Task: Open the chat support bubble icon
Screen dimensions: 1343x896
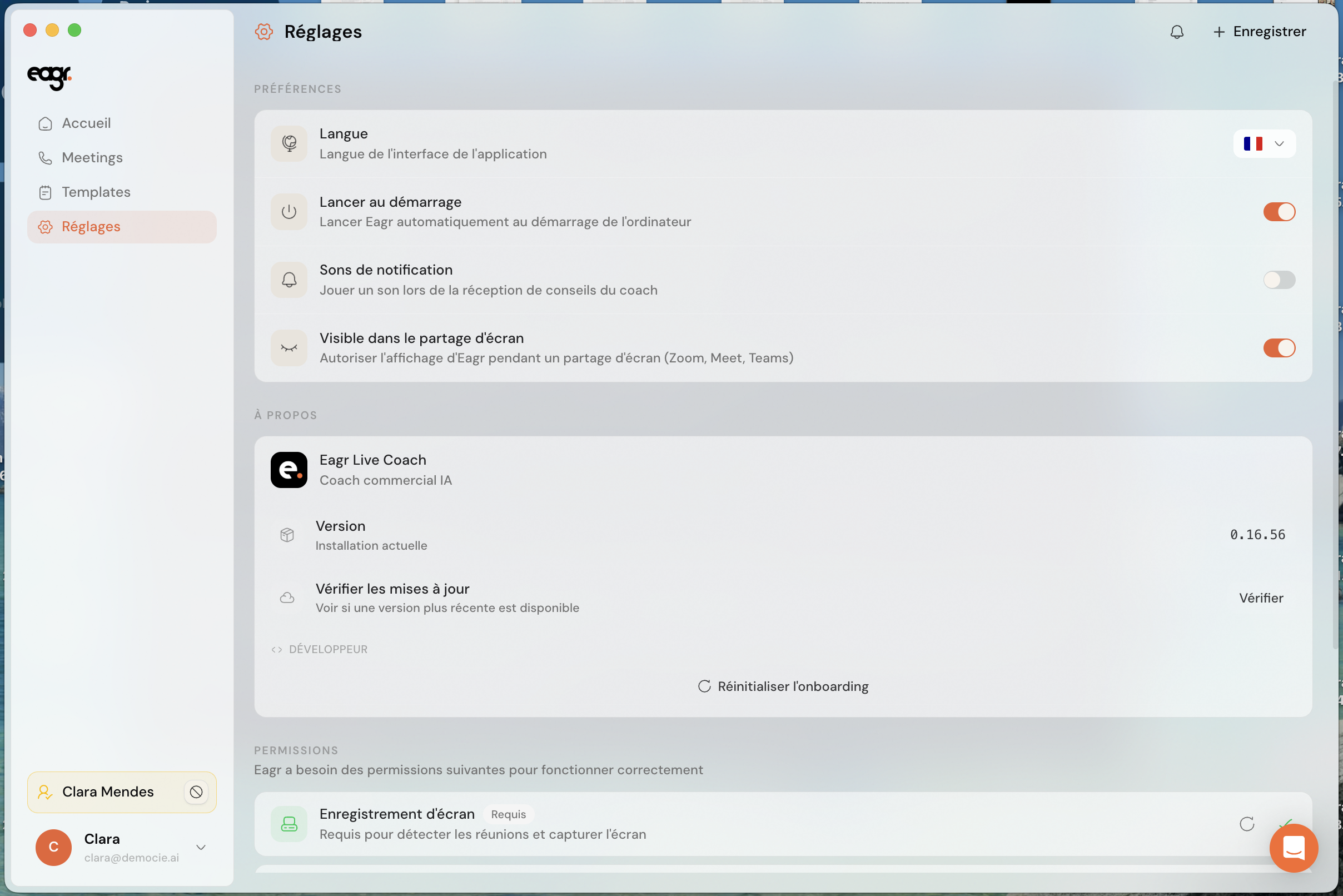Action: click(1294, 848)
